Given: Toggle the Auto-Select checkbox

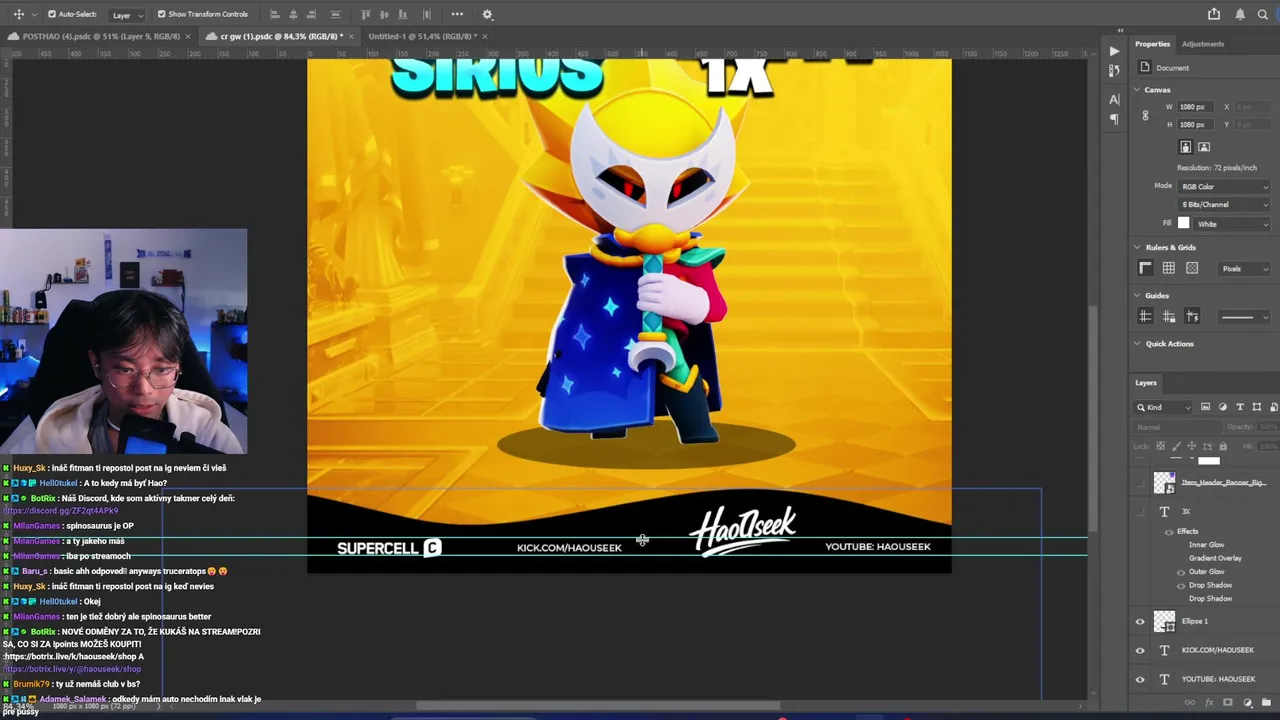Looking at the screenshot, I should (52, 14).
